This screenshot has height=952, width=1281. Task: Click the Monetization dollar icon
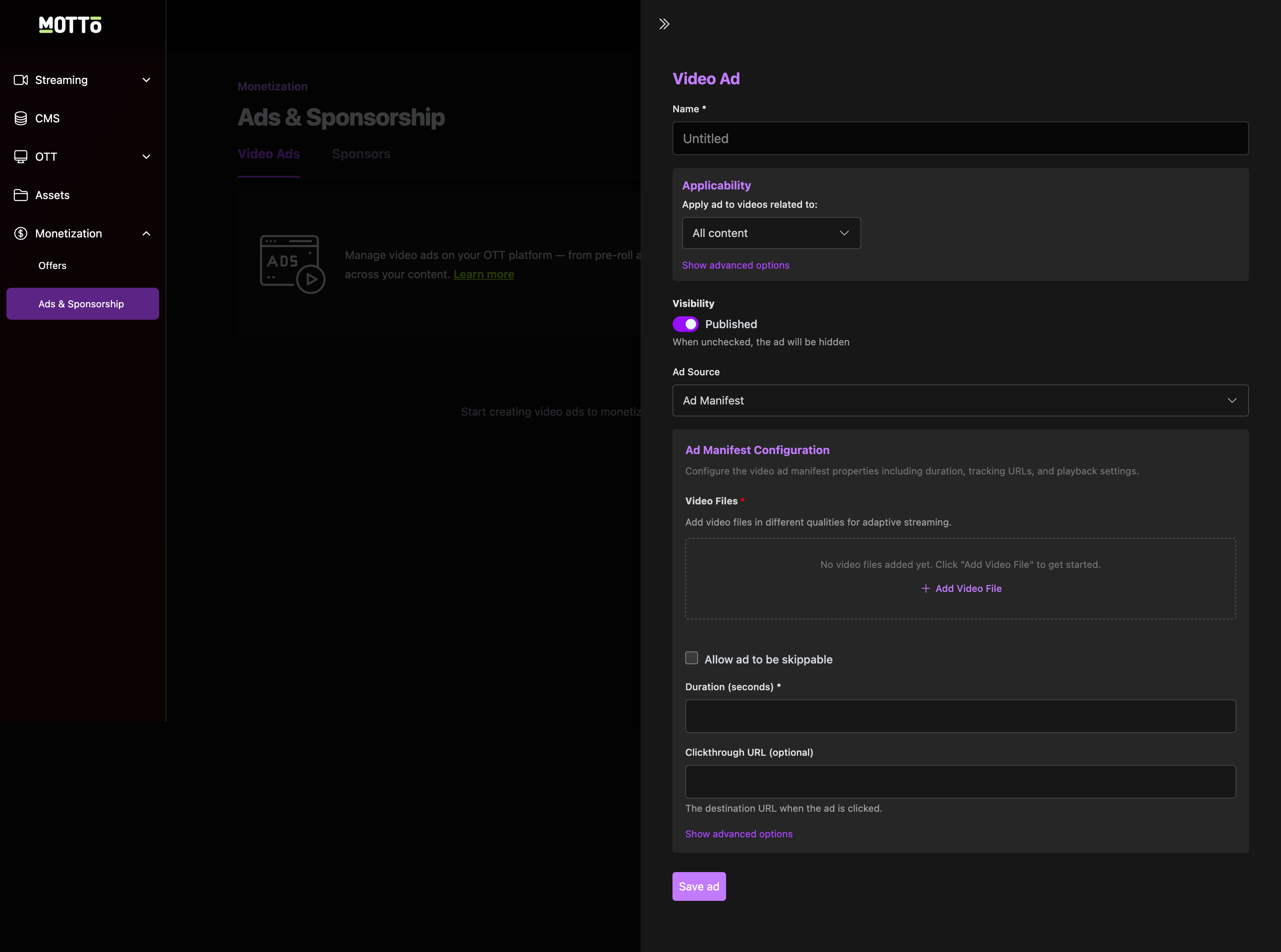point(21,233)
